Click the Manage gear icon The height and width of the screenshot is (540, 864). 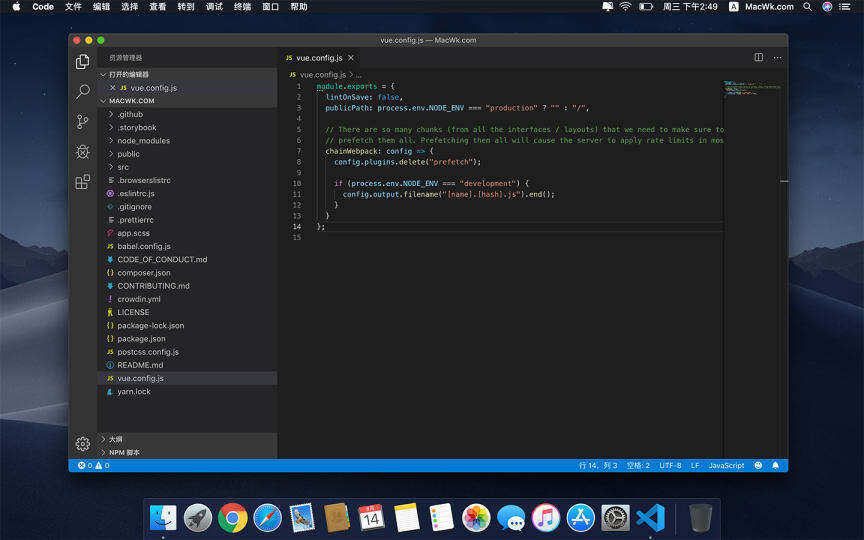[x=83, y=444]
